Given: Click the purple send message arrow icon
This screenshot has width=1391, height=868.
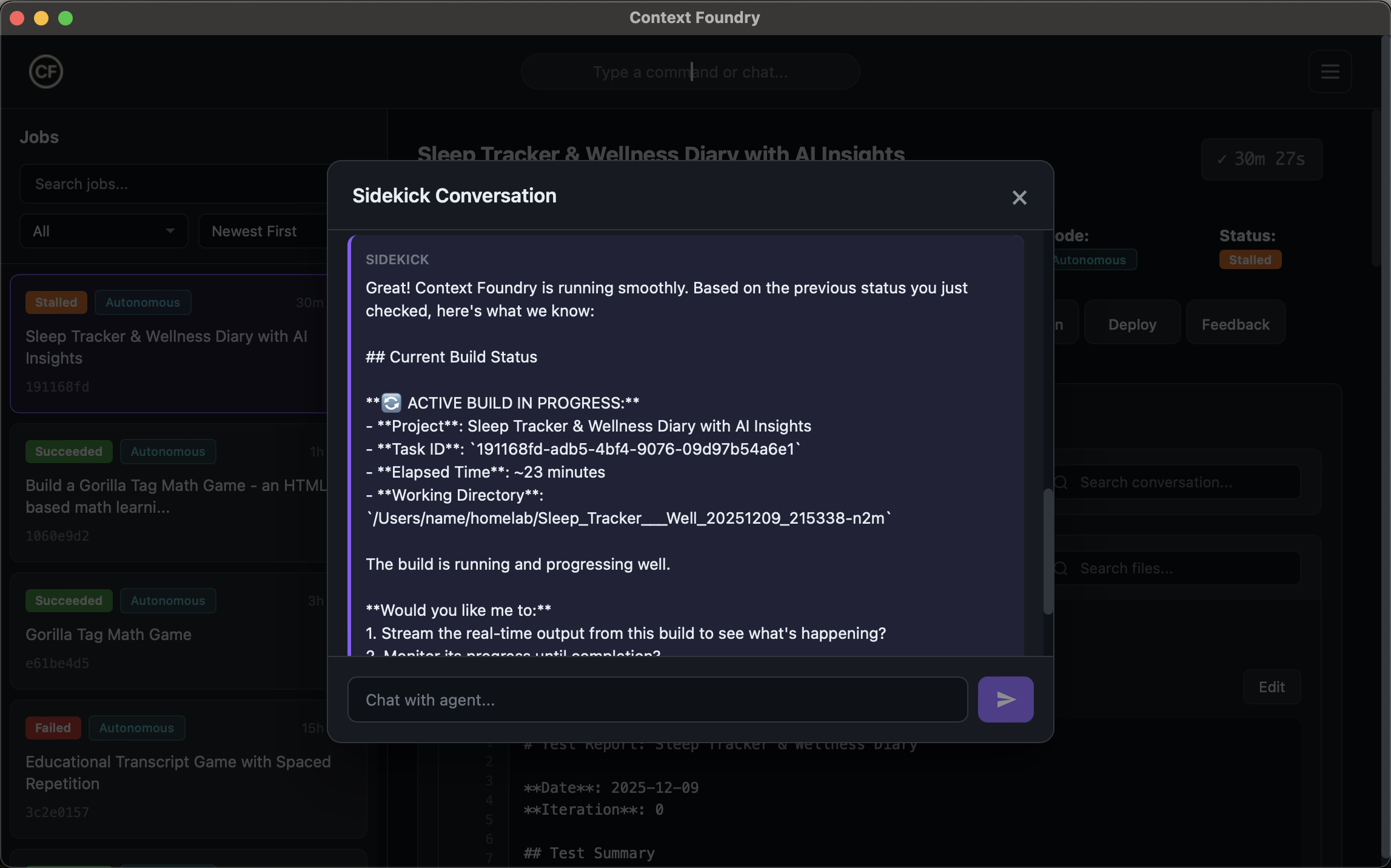Looking at the screenshot, I should [1005, 699].
